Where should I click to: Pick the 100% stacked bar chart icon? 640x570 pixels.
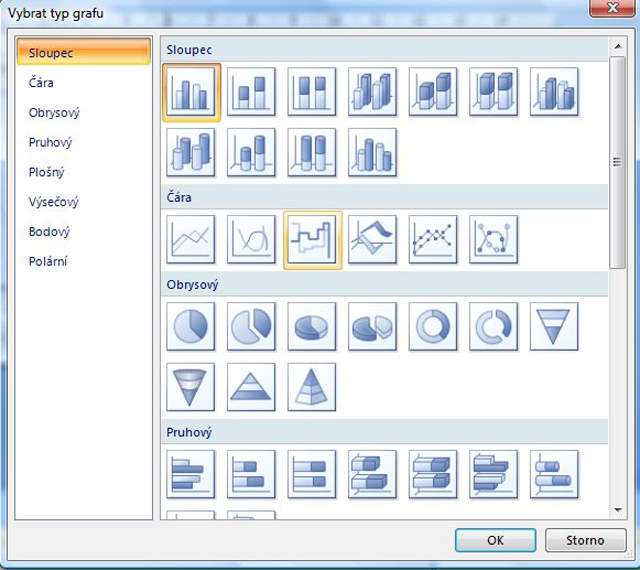coord(311,474)
